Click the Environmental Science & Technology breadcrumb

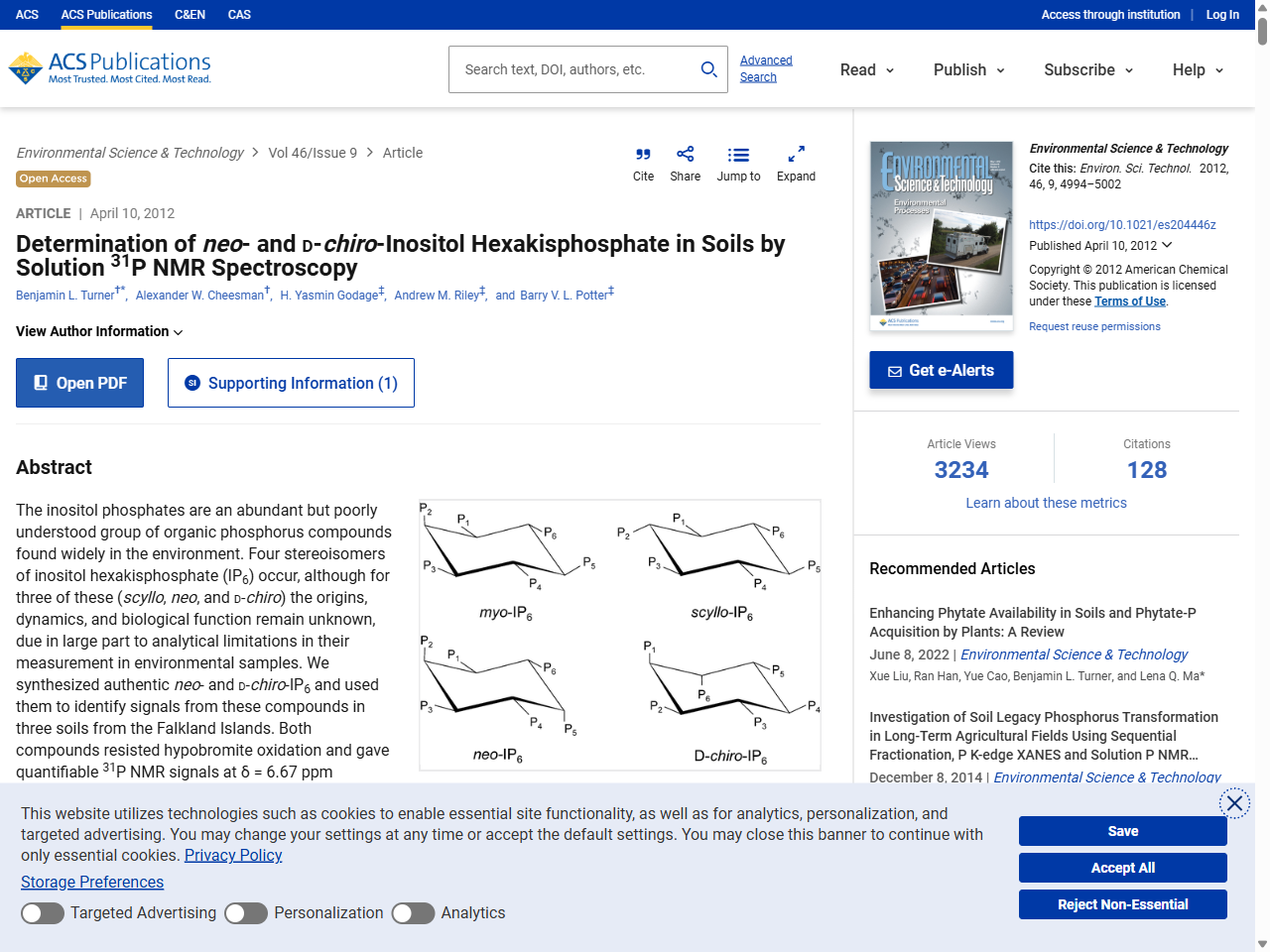(130, 153)
